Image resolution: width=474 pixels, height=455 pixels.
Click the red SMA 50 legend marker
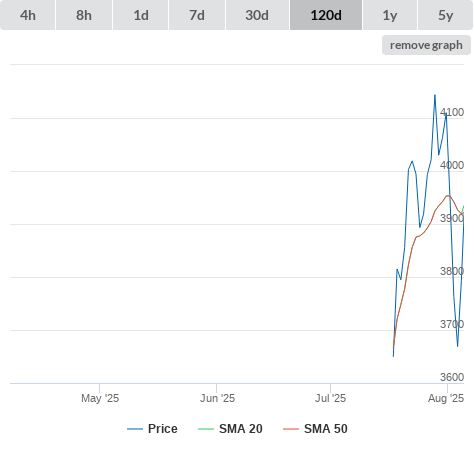(x=291, y=429)
